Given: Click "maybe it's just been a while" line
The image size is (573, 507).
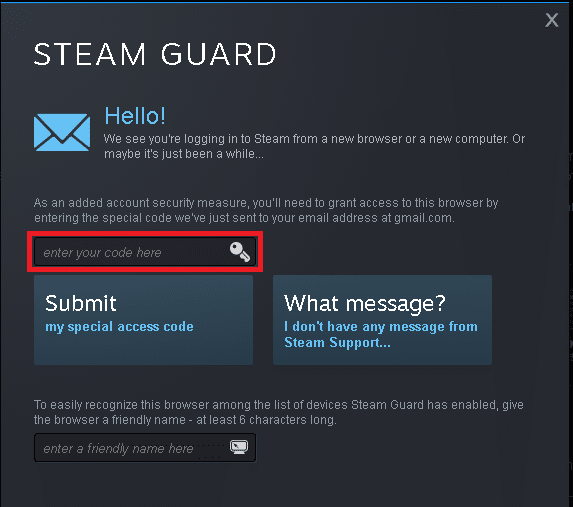Looking at the screenshot, I should [183, 154].
